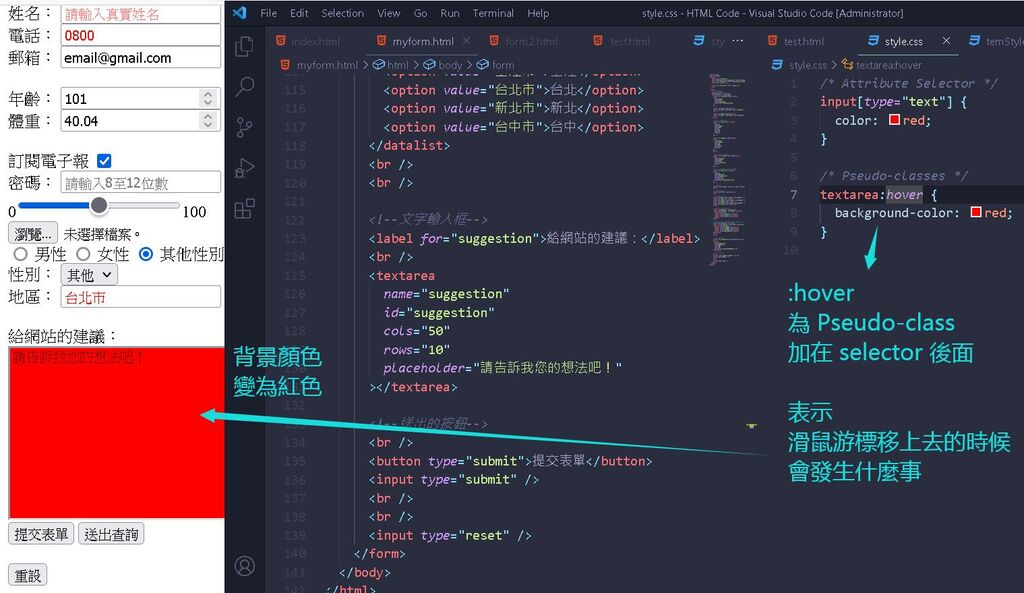Click the 'textarea:hover' selector code
The height and width of the screenshot is (593, 1024).
point(871,194)
